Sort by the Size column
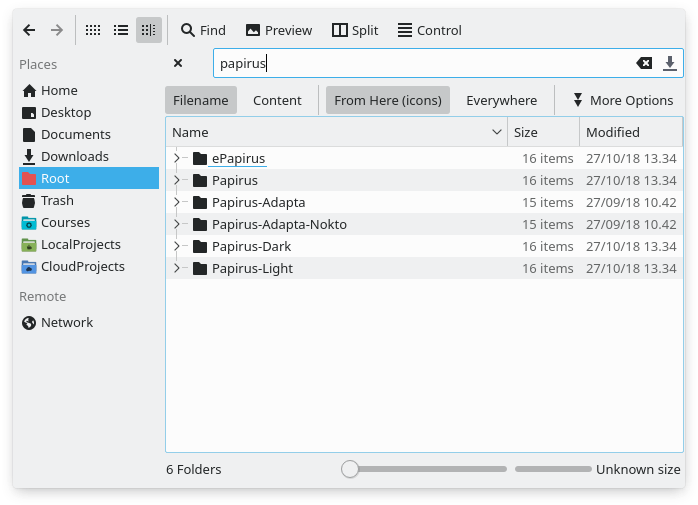 (x=544, y=132)
